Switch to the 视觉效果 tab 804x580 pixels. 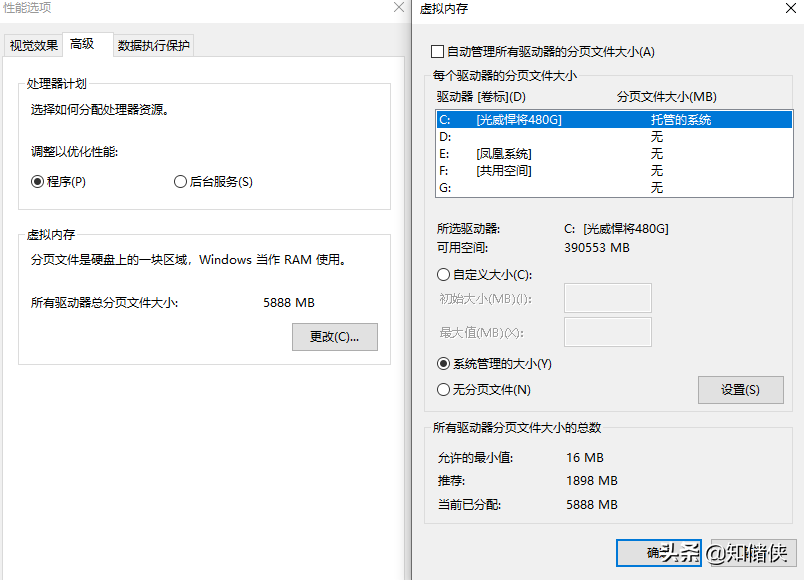click(34, 45)
